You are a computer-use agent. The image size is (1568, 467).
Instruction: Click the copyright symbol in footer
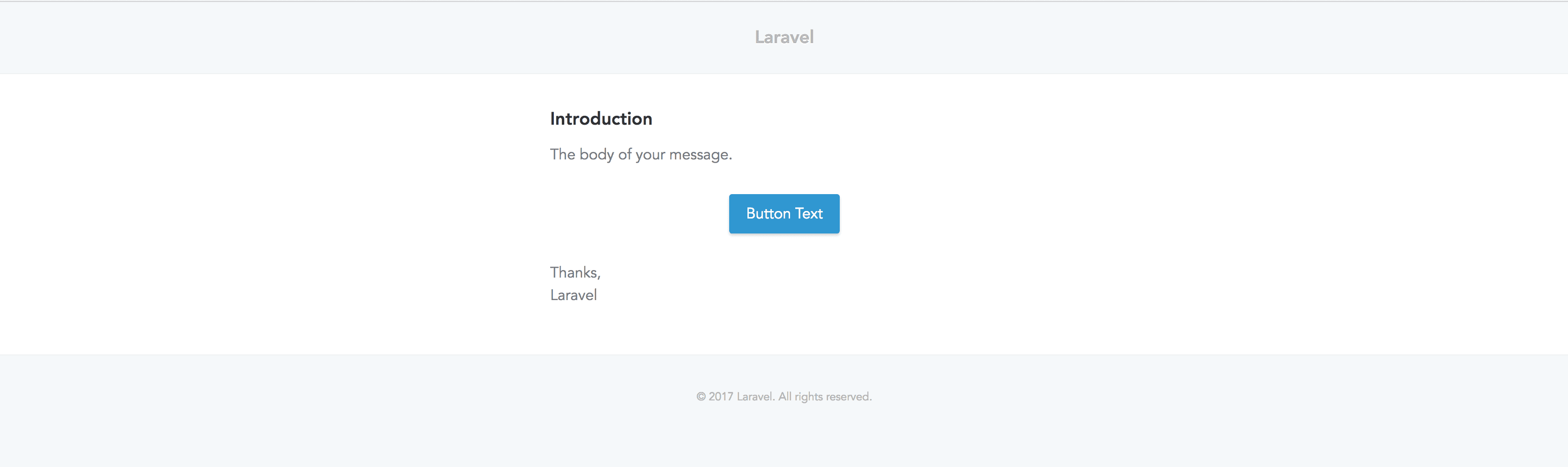tap(701, 396)
